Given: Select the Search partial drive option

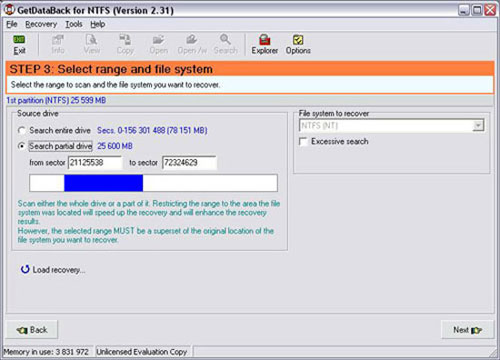Looking at the screenshot, I should coord(22,146).
